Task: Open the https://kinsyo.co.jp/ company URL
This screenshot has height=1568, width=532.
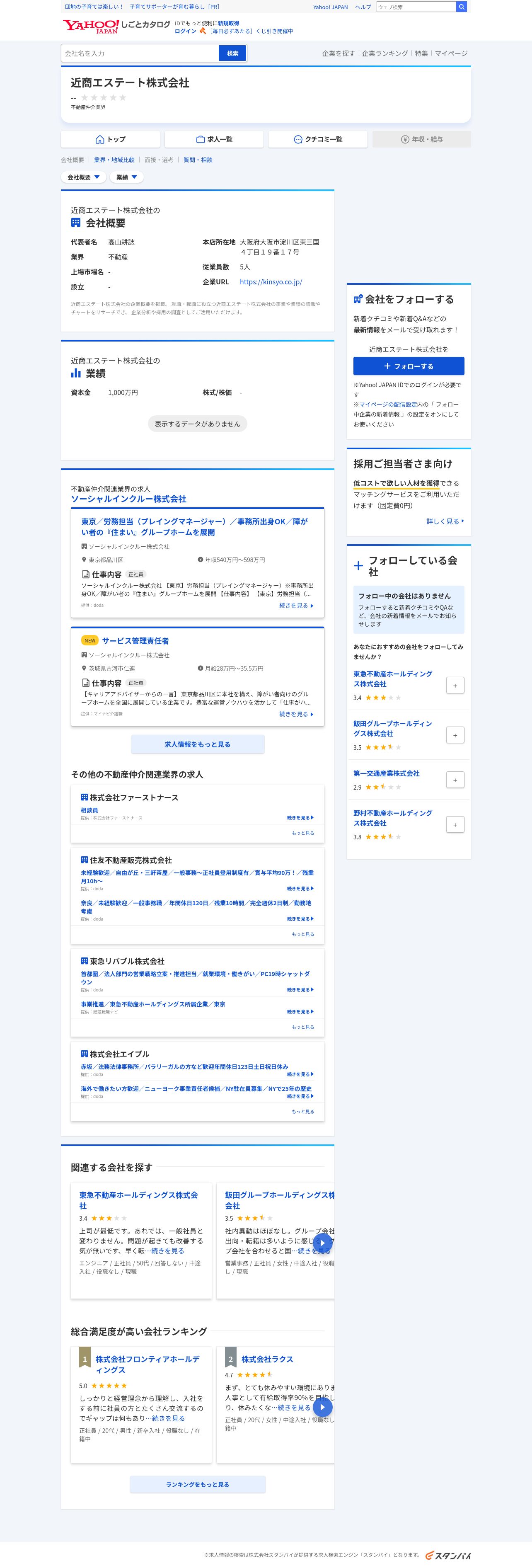Action: coord(271,282)
